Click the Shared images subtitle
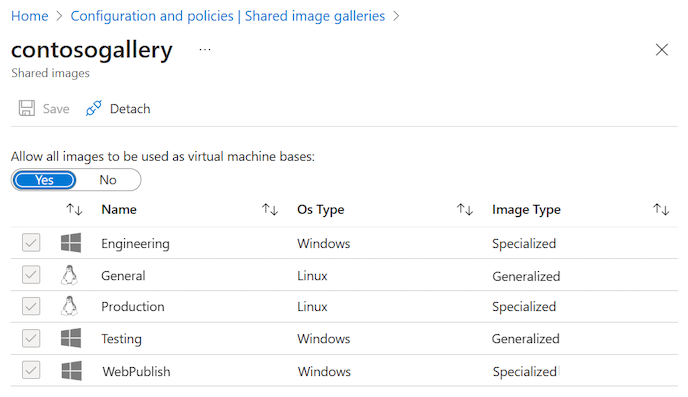This screenshot has height=397, width=688. (50, 73)
